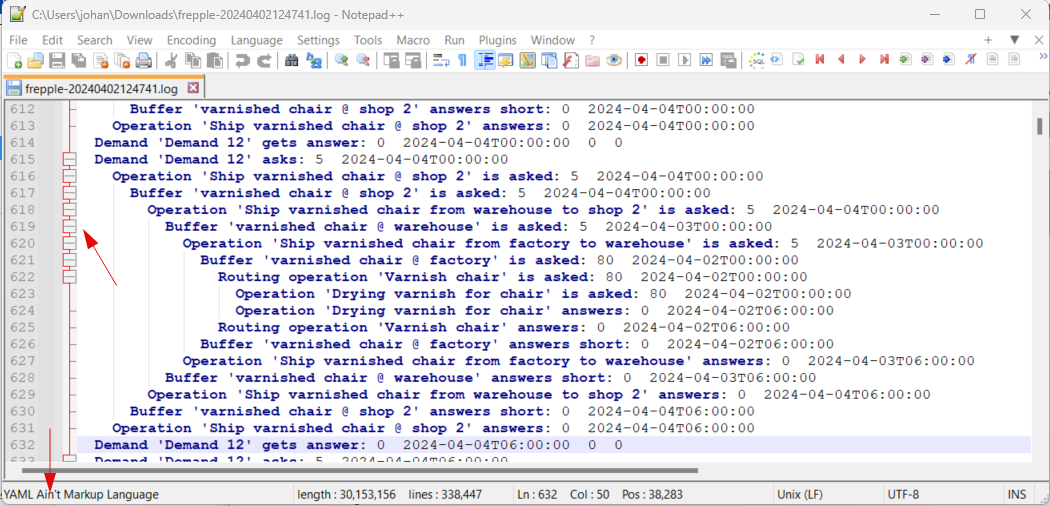Toggle Word Wrap in the toolbar
The image size is (1050, 506).
[x=440, y=61]
